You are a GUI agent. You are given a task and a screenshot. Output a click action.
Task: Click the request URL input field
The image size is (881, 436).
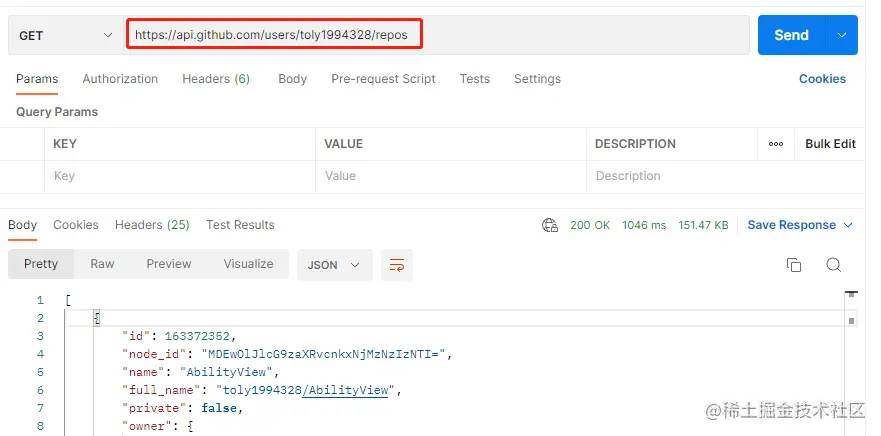pyautogui.click(x=437, y=35)
